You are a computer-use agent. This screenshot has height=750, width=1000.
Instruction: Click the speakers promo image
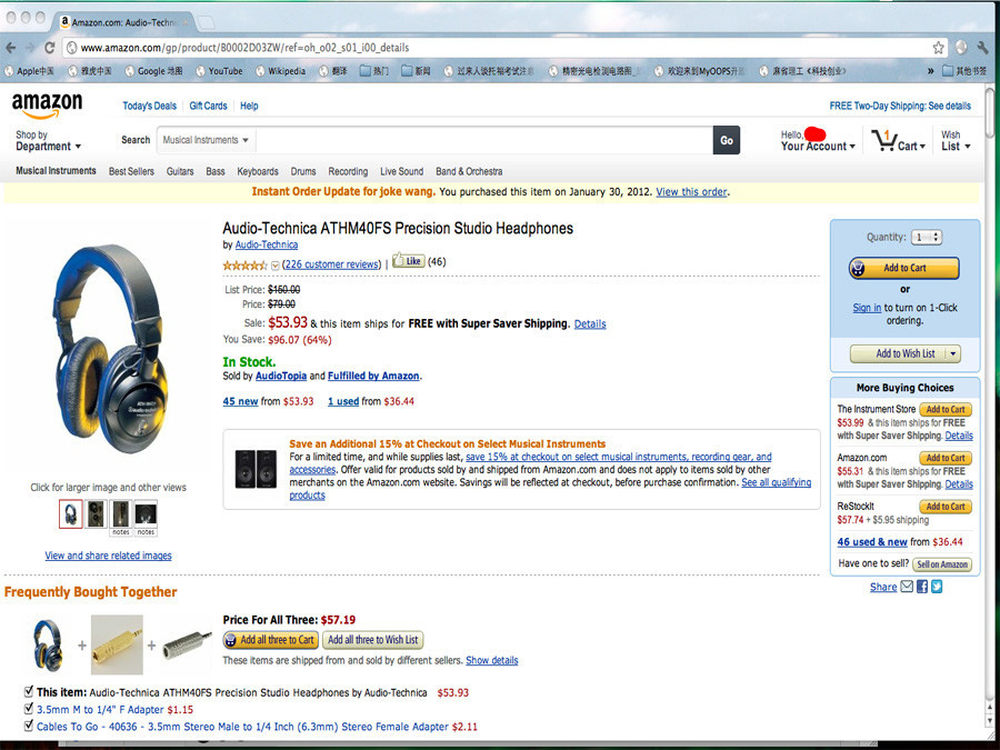click(x=256, y=469)
